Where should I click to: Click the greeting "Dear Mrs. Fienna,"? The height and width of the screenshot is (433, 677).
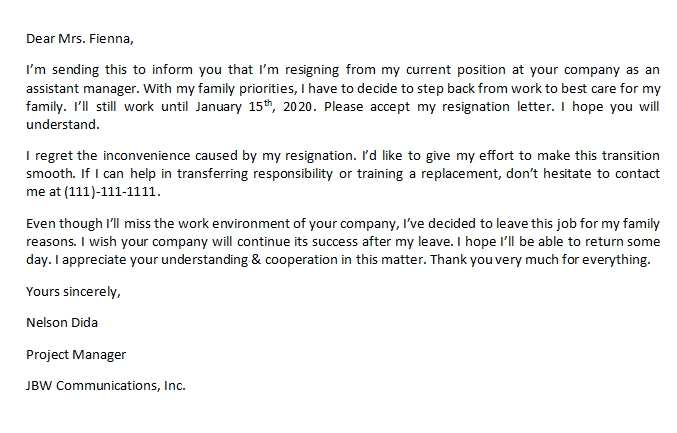click(x=78, y=40)
